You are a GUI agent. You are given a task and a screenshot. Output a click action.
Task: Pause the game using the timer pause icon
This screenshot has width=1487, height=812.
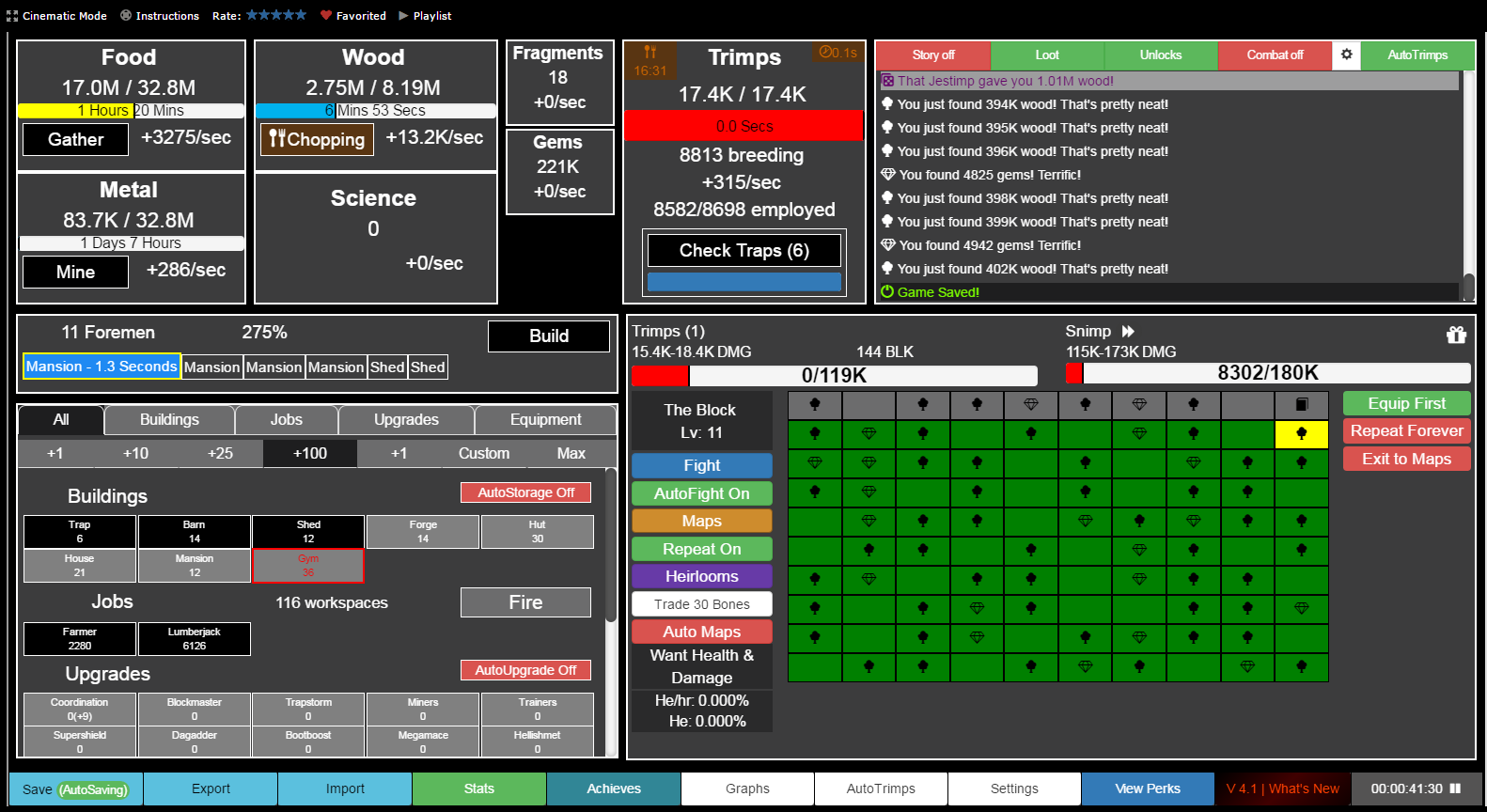1455,789
